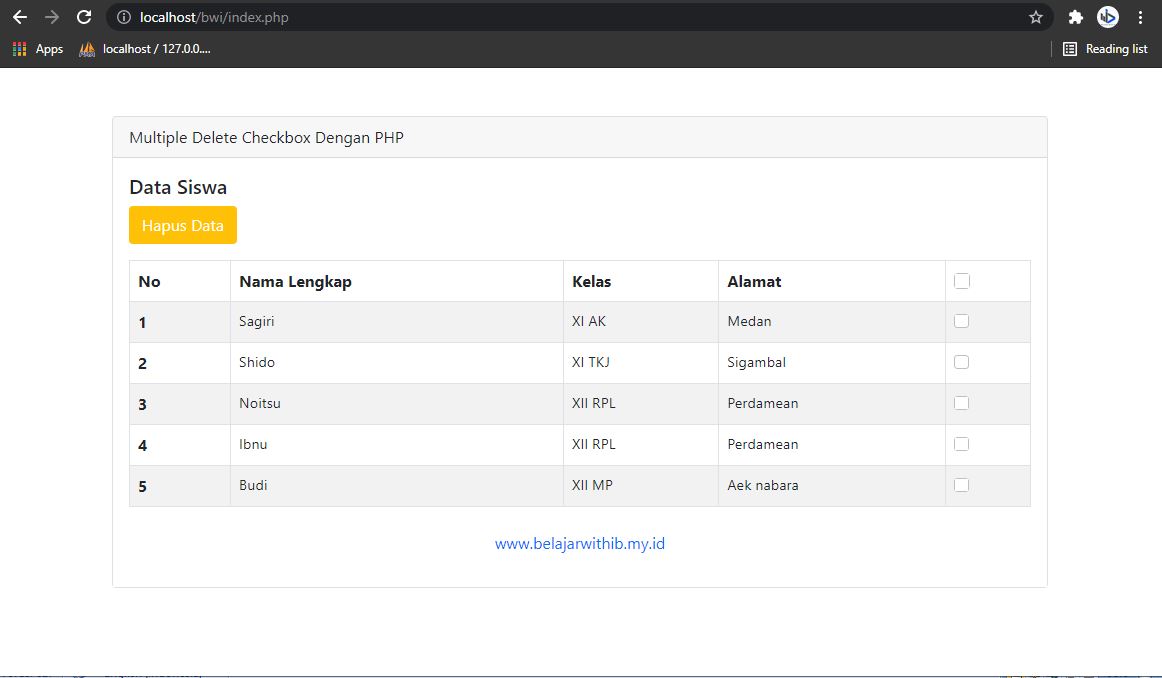Visit the www.belajarwithib.my.id link

pos(579,543)
